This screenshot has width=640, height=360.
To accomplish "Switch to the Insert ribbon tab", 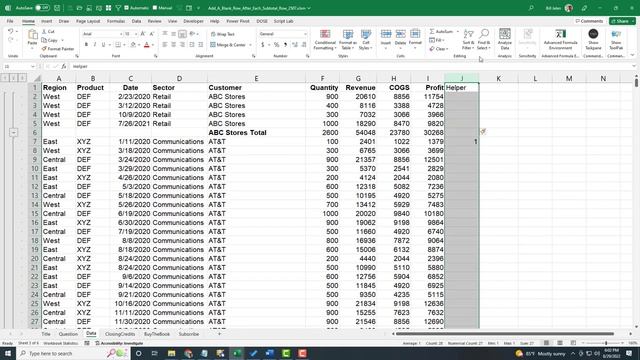I will click(46, 21).
